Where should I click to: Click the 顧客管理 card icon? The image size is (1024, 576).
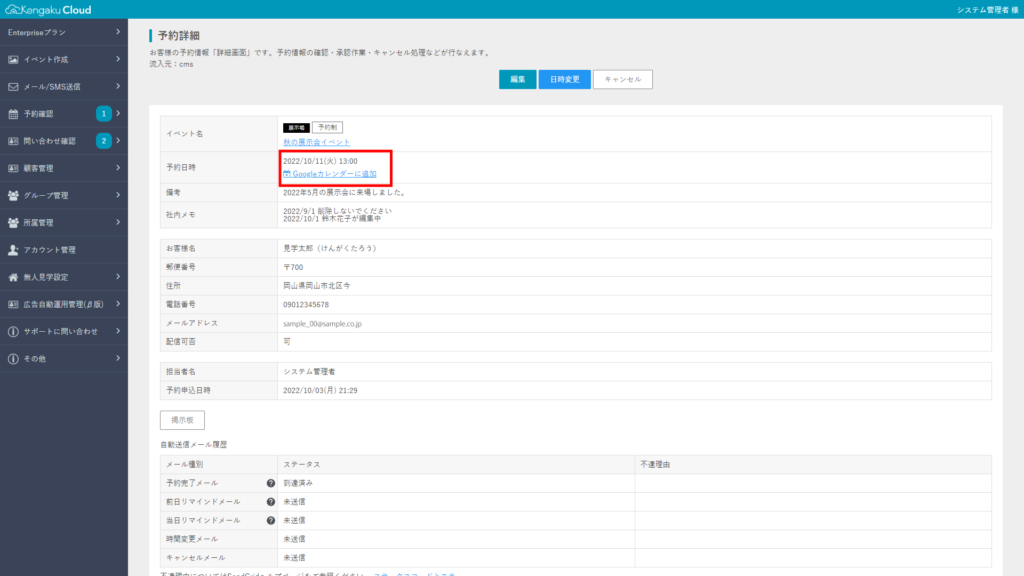(13, 168)
